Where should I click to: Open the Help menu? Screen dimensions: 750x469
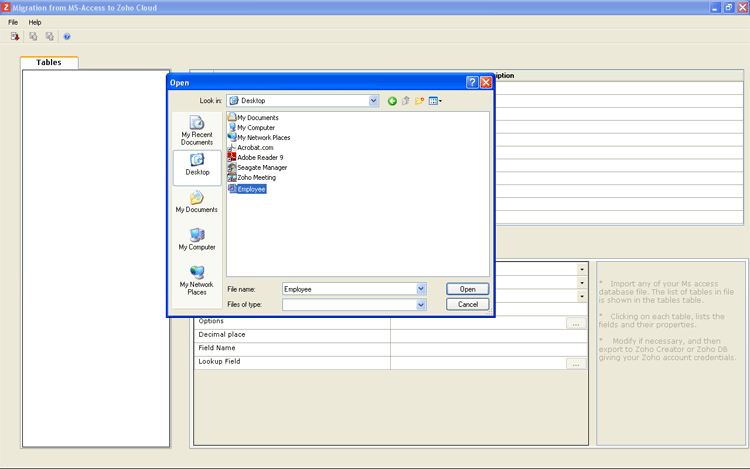point(35,22)
